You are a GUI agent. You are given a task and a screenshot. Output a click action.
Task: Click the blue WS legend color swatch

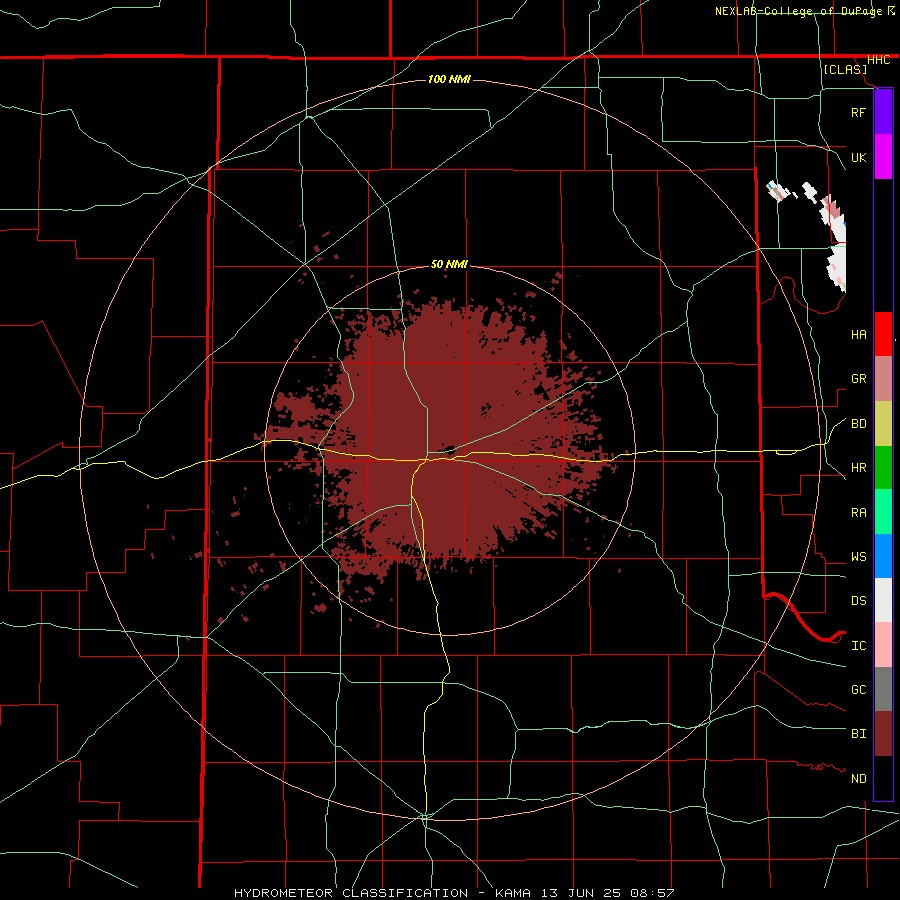pos(883,556)
